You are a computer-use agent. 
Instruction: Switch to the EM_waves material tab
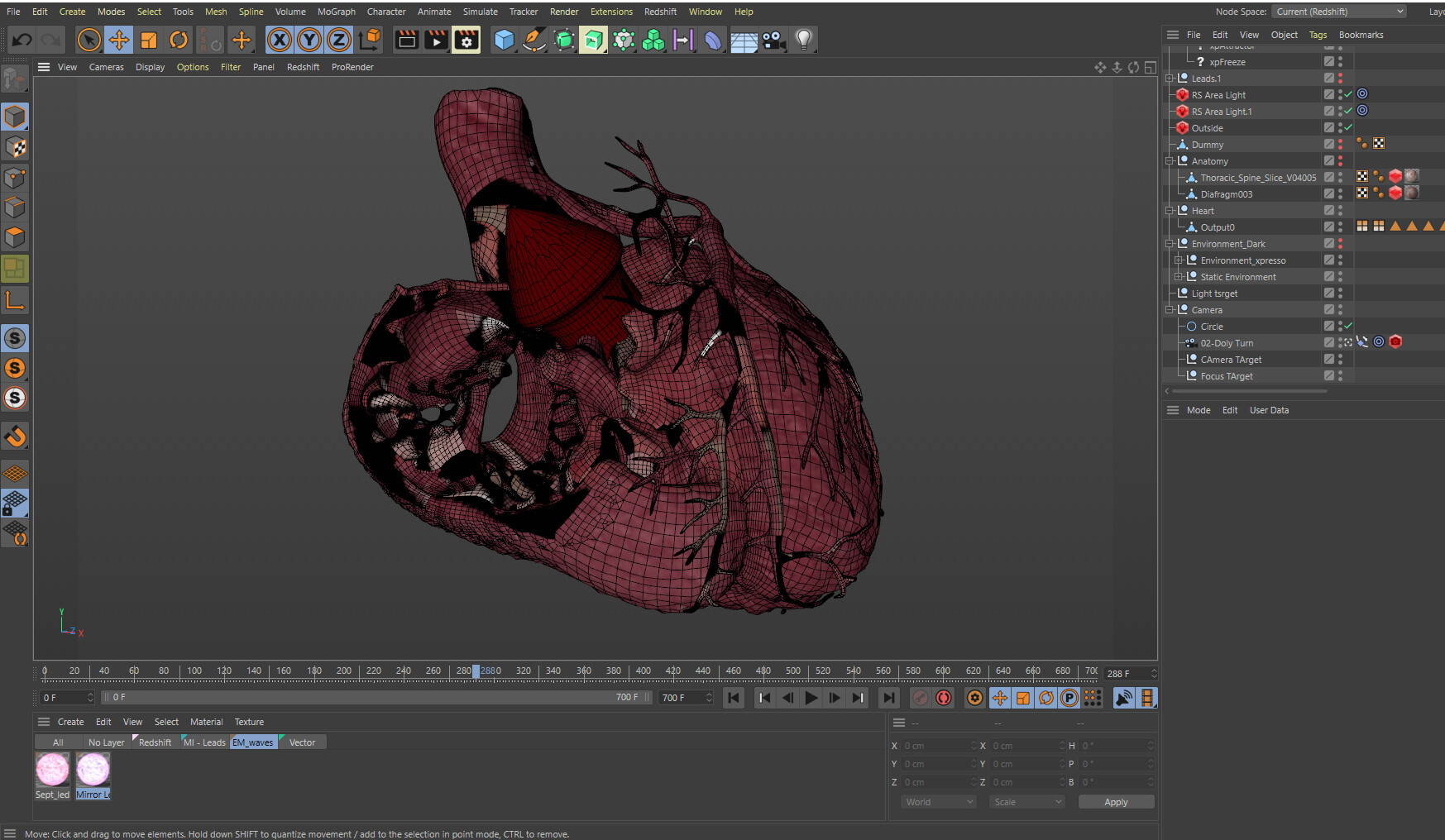[x=252, y=742]
